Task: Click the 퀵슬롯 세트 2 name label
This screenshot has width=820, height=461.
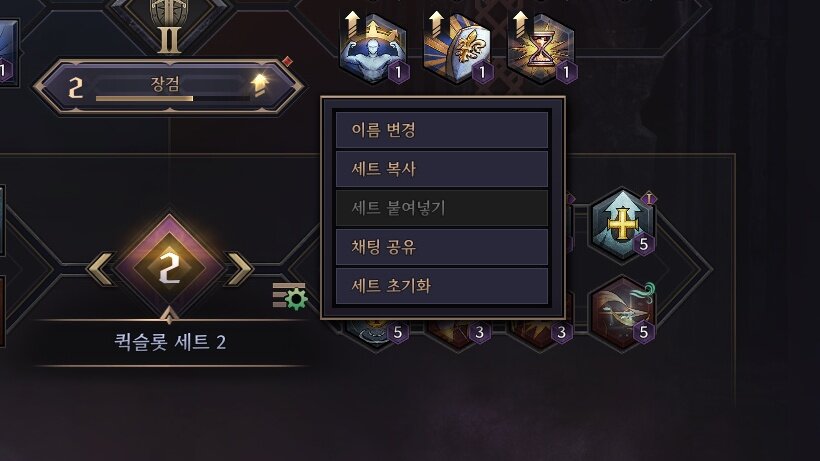Action: [170, 342]
